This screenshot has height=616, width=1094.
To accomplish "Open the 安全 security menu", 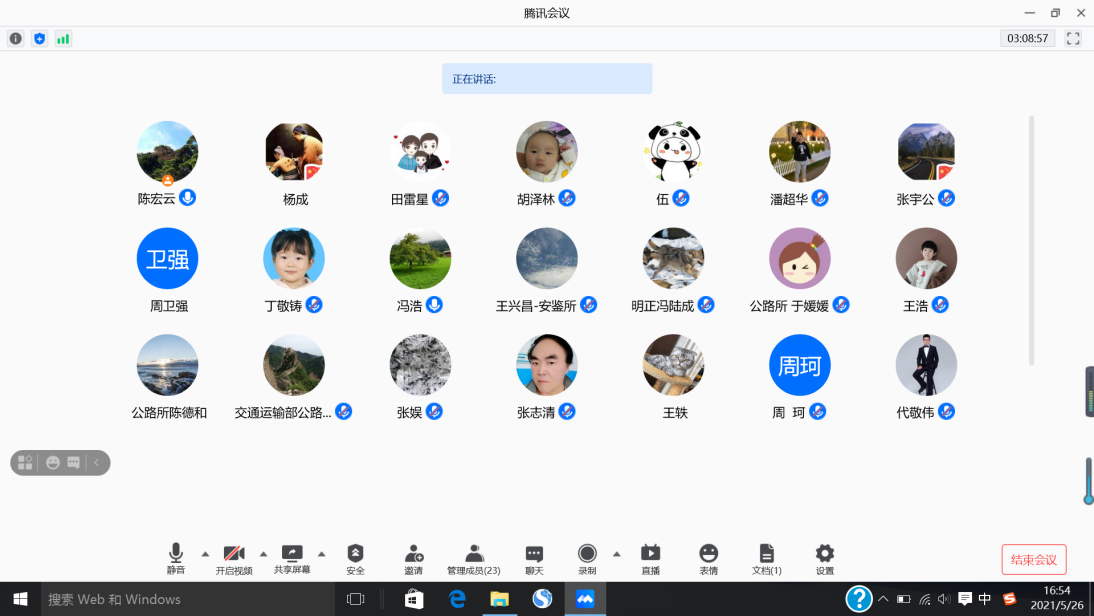I will click(355, 559).
